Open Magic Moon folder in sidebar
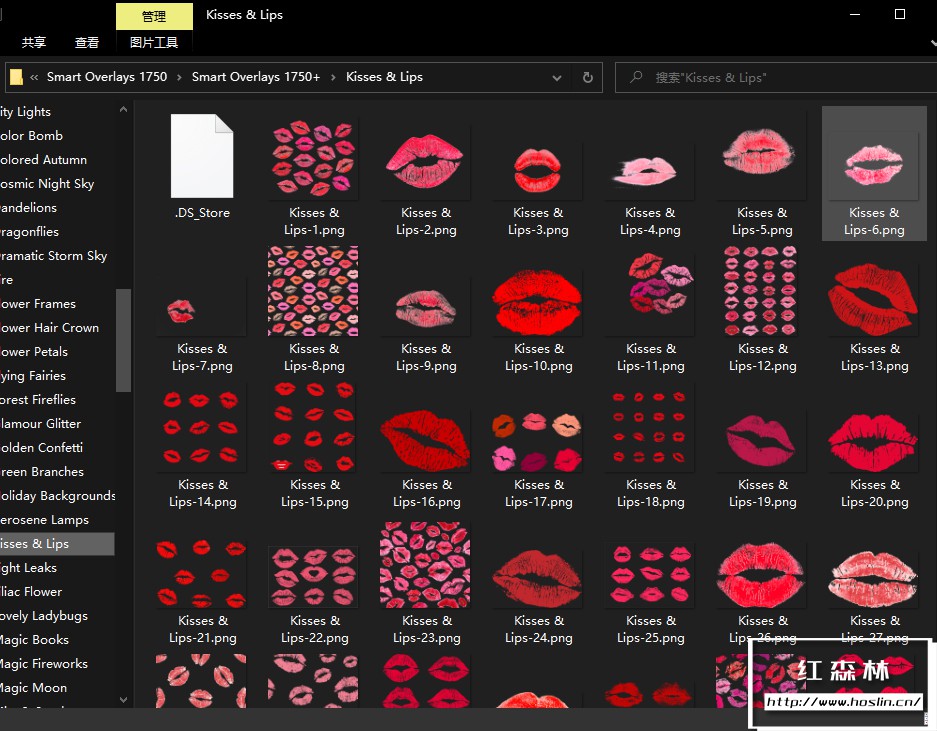The height and width of the screenshot is (731, 937). (33, 687)
